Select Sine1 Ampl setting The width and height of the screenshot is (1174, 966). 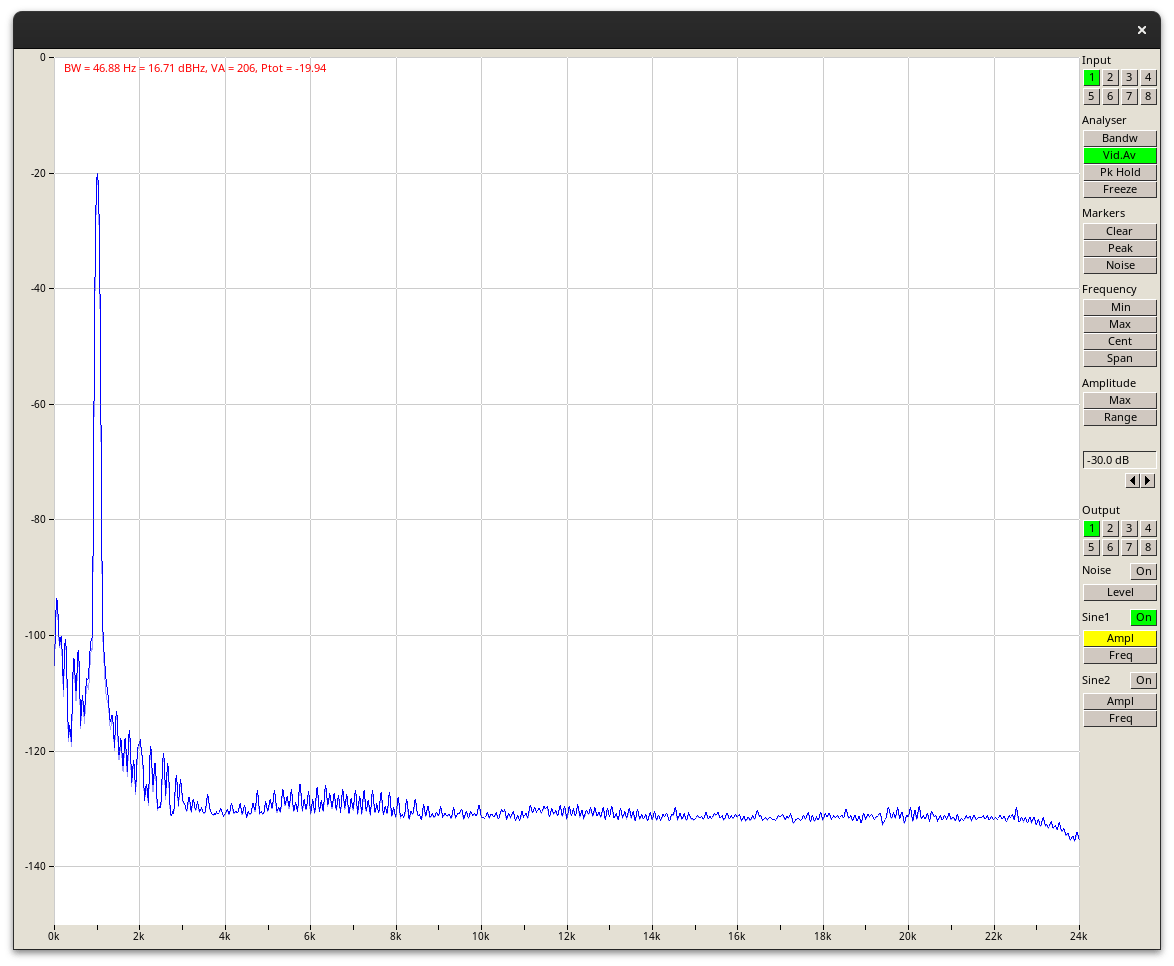1120,639
